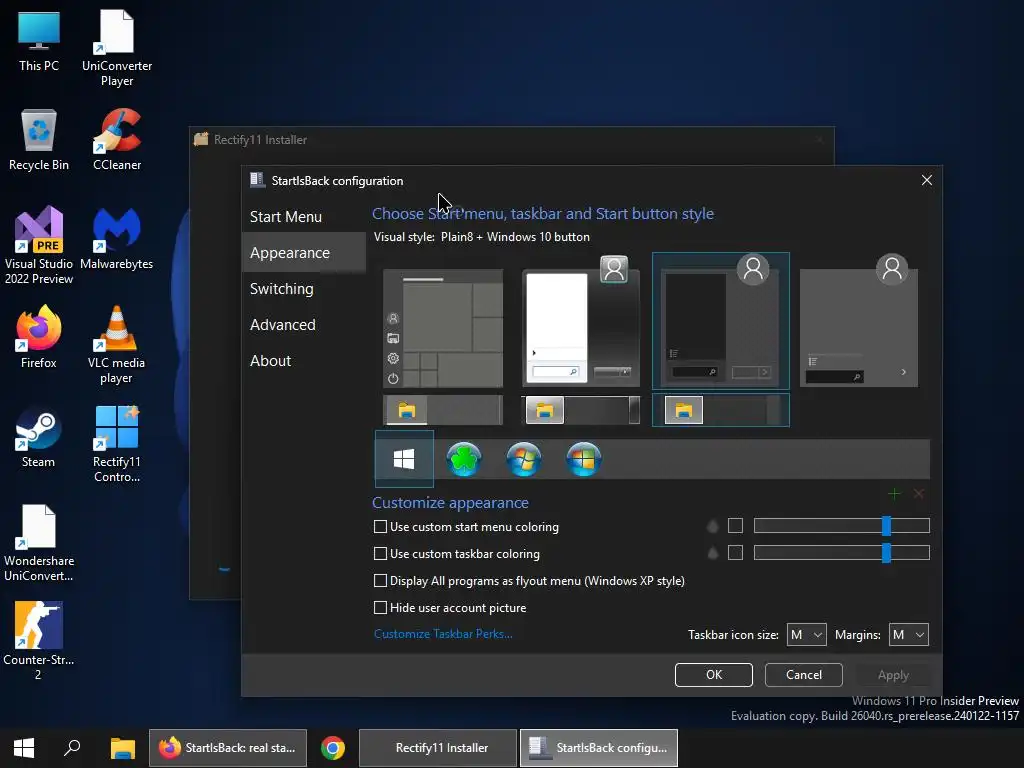This screenshot has width=1024, height=768.
Task: Click StartIsBack configuration taskbar button
Action: click(x=599, y=748)
